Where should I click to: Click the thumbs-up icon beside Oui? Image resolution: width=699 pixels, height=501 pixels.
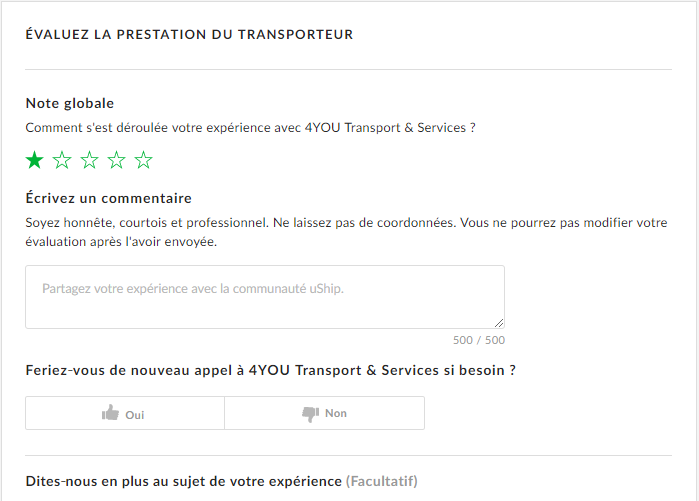pos(110,413)
